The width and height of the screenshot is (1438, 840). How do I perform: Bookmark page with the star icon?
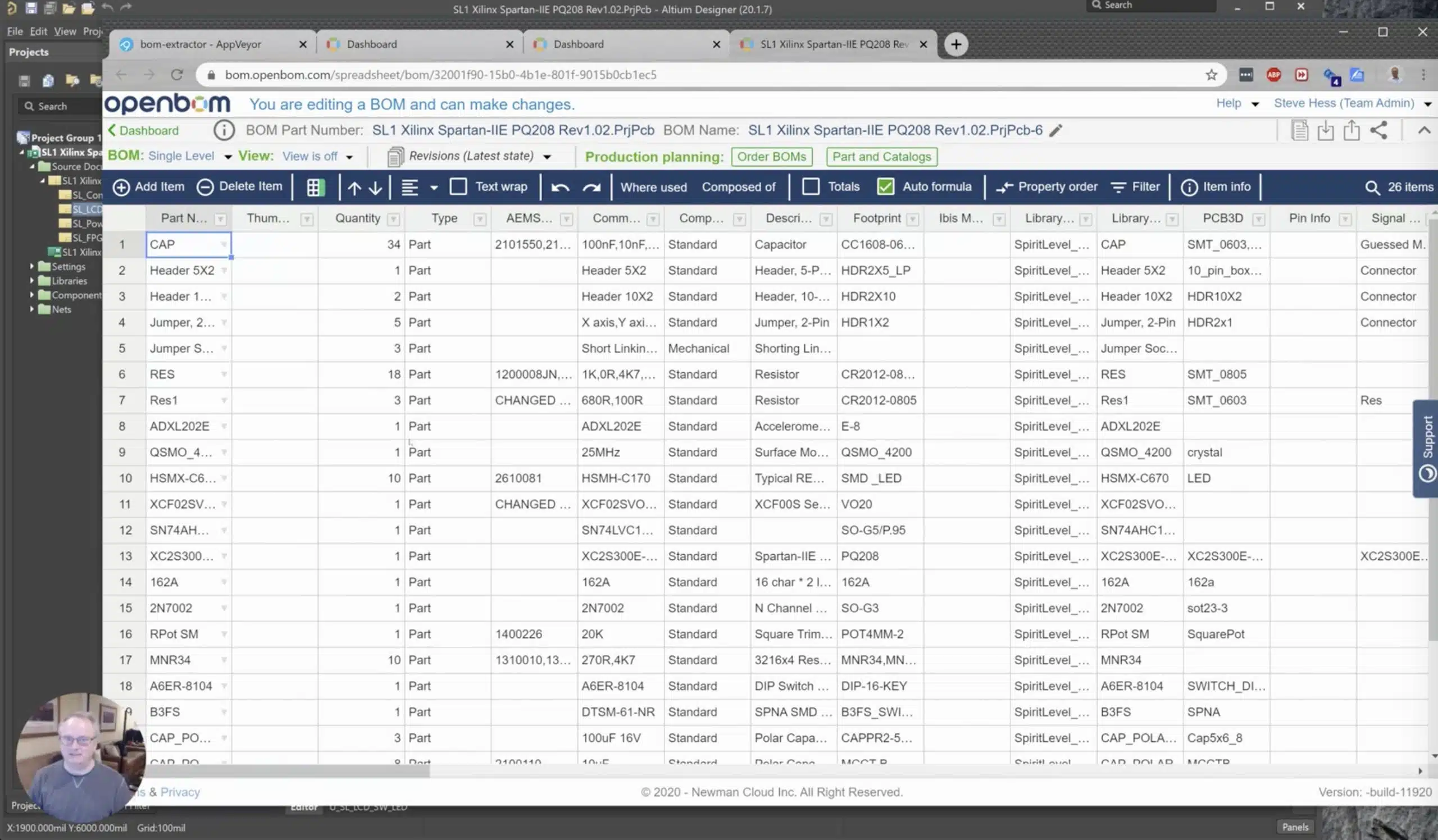pyautogui.click(x=1211, y=75)
